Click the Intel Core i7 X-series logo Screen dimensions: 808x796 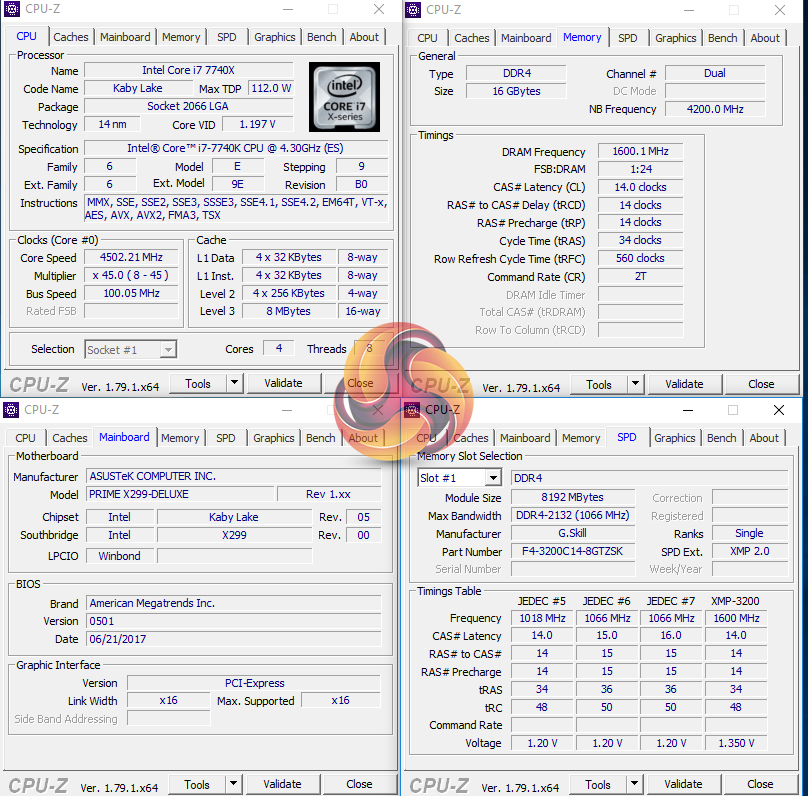343,98
